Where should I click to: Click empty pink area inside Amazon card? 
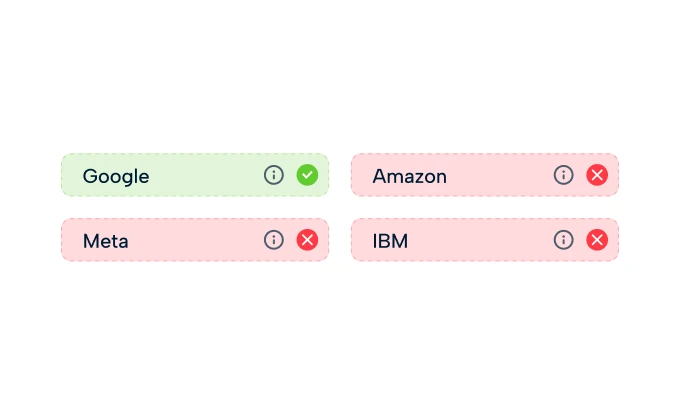pos(500,175)
